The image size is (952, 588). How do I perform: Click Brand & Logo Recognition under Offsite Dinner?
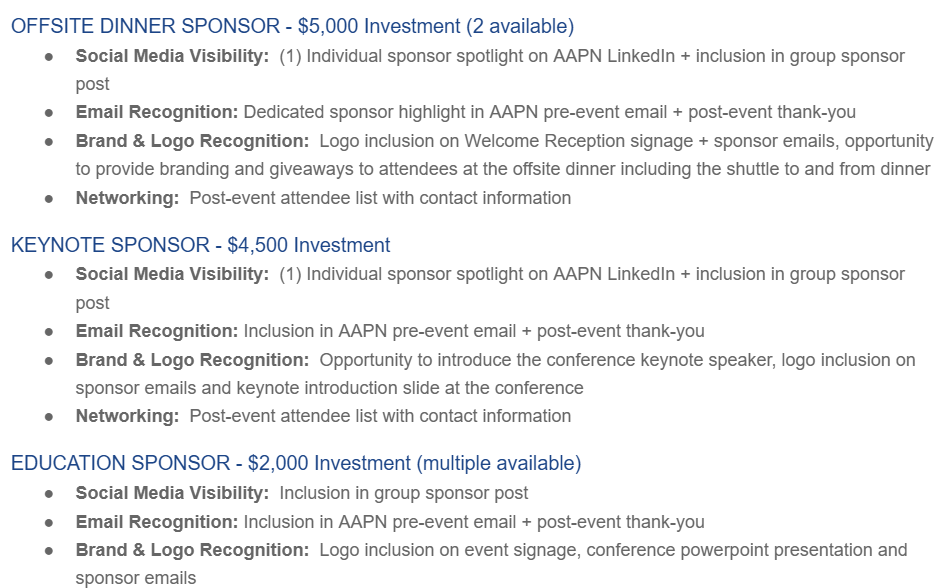(x=192, y=141)
